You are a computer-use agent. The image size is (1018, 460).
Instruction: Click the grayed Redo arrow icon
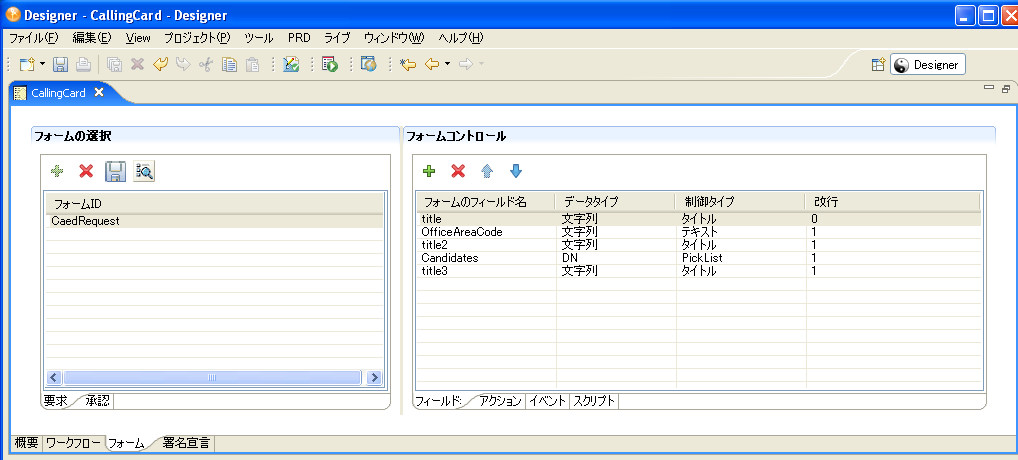point(183,64)
